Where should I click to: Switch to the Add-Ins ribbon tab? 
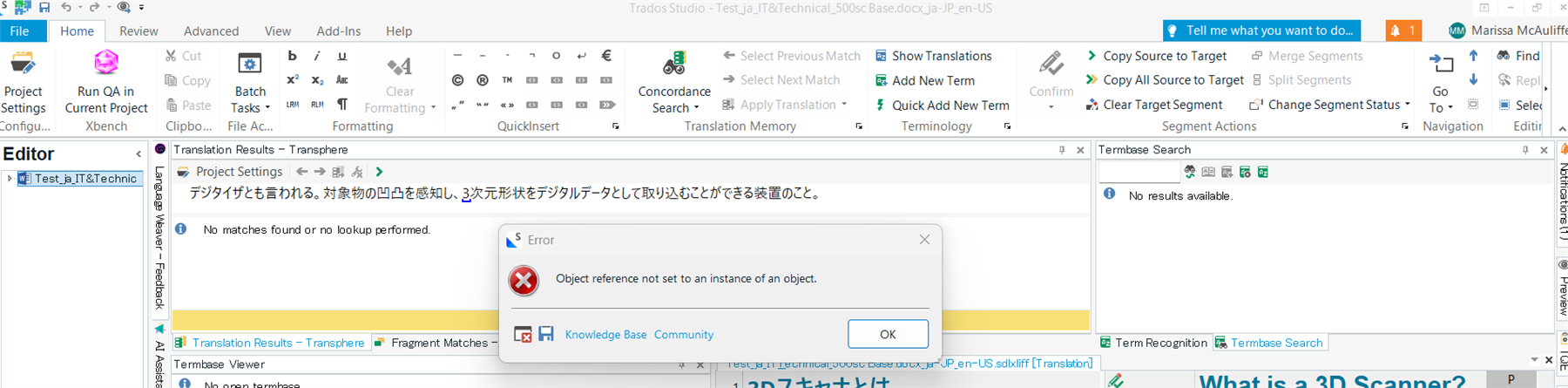pos(338,31)
